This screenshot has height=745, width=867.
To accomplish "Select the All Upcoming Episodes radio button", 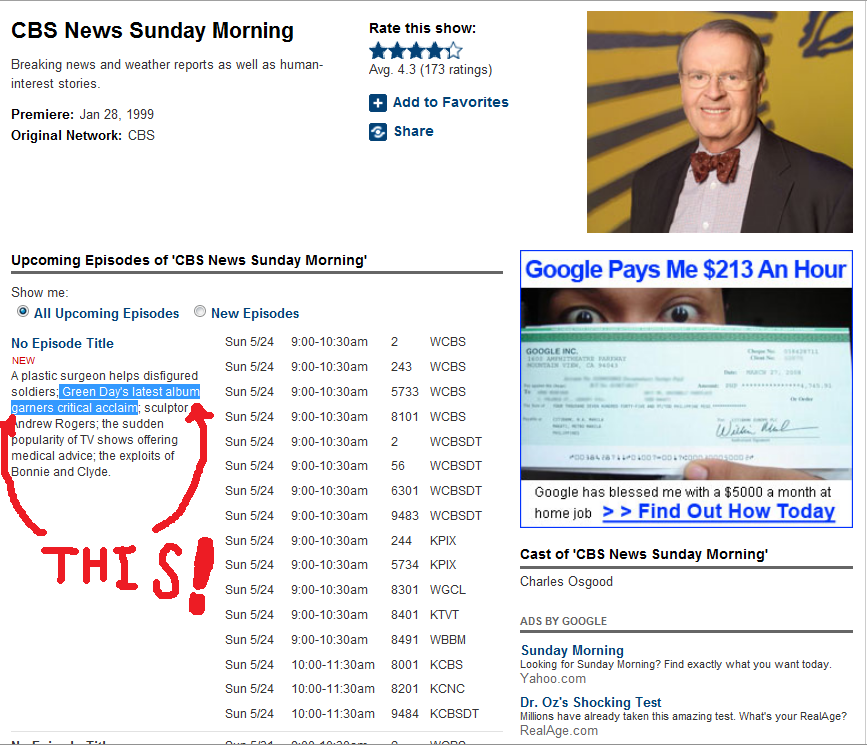I will pos(22,311).
